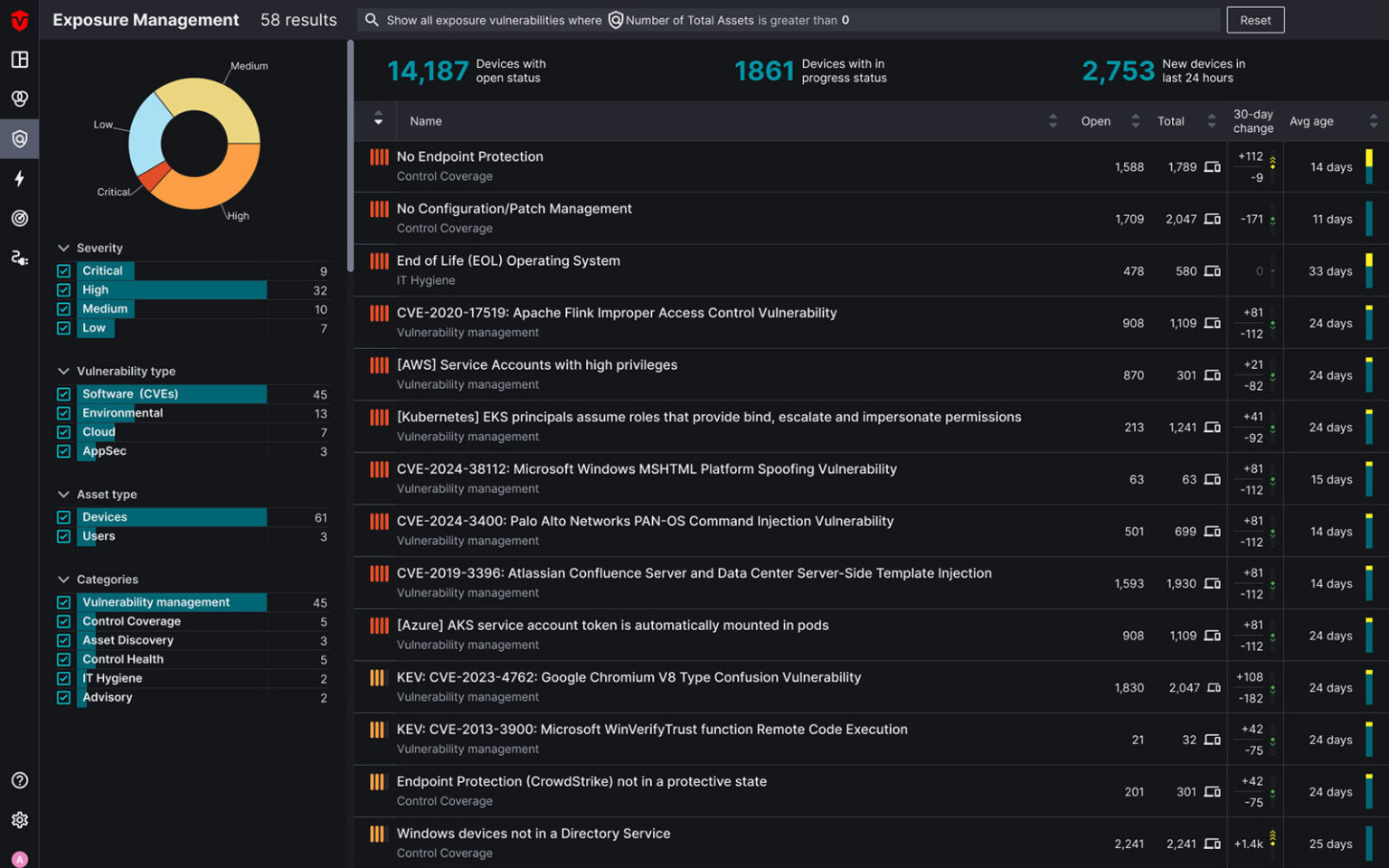Click the search magnifier icon in query bar
Image resolution: width=1389 pixels, height=868 pixels.
pos(372,20)
